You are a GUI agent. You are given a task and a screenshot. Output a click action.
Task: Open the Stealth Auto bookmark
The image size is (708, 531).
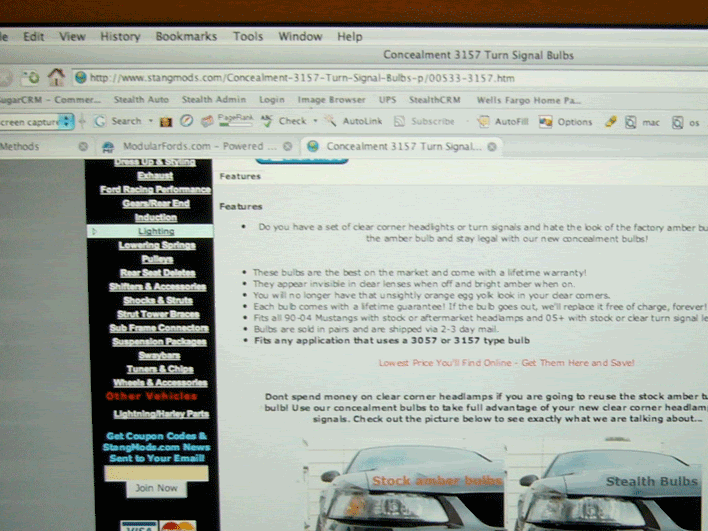tap(141, 99)
